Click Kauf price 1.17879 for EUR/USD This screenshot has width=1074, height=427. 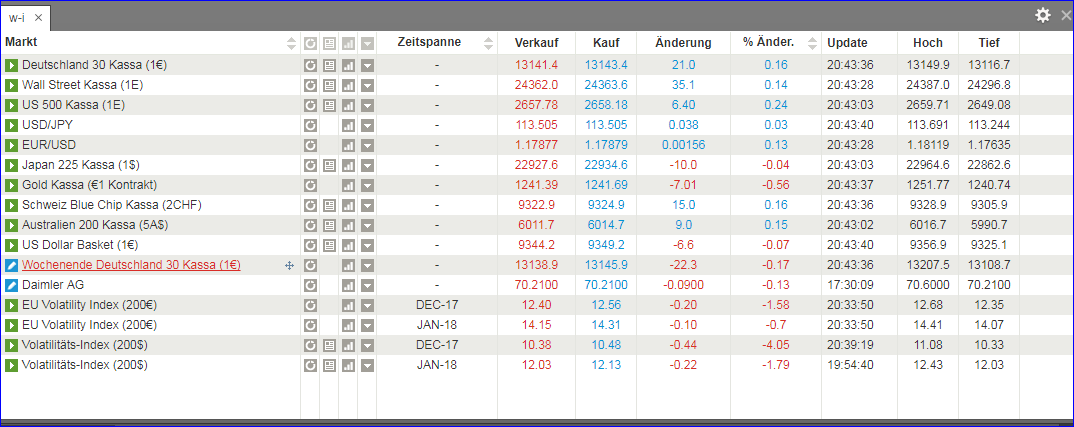(x=606, y=145)
